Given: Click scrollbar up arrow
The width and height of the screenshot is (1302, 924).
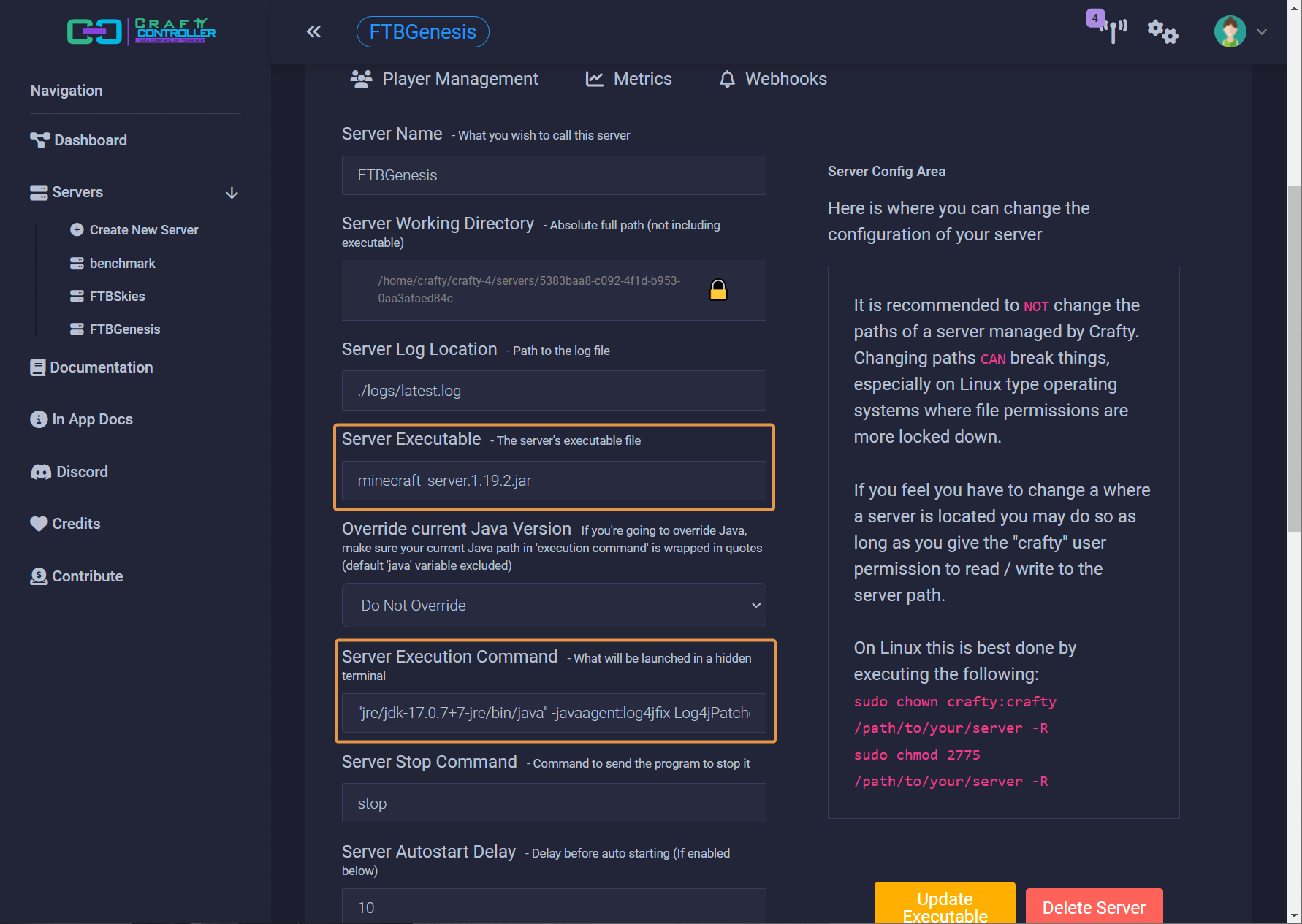Looking at the screenshot, I should click(x=1294, y=7).
